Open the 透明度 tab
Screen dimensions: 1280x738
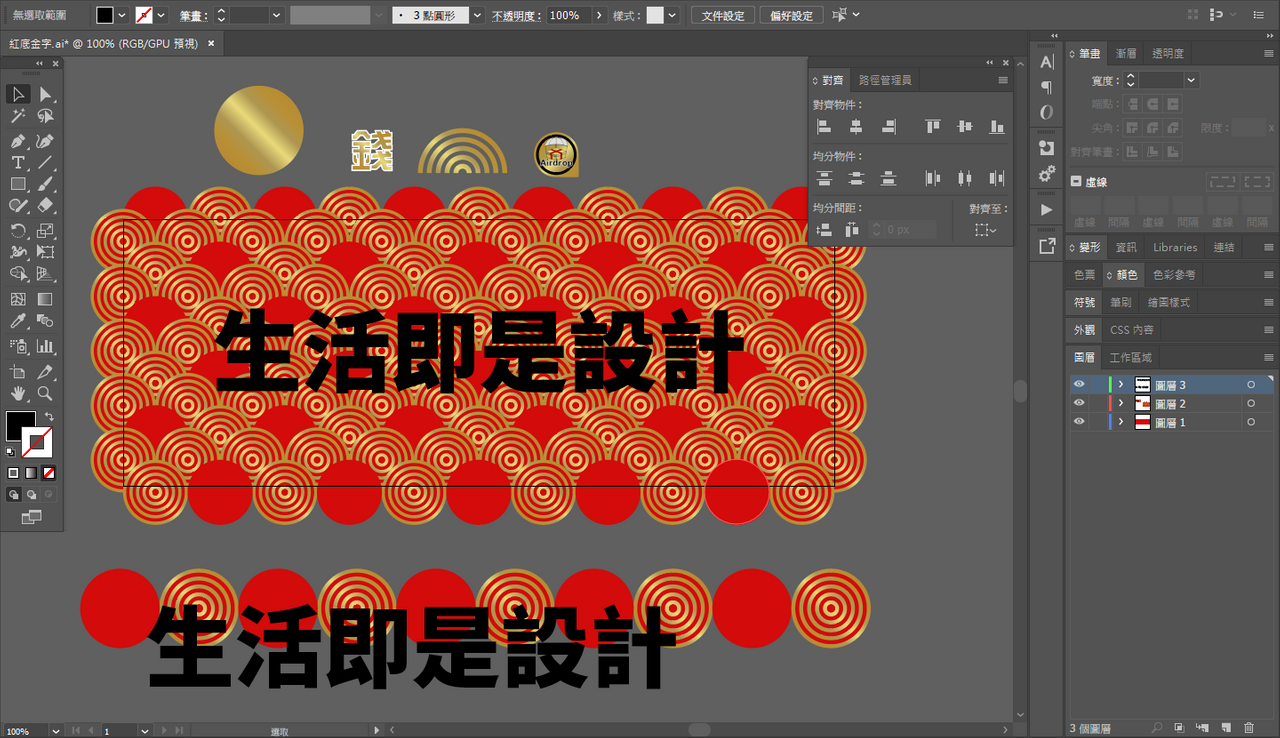point(1168,54)
